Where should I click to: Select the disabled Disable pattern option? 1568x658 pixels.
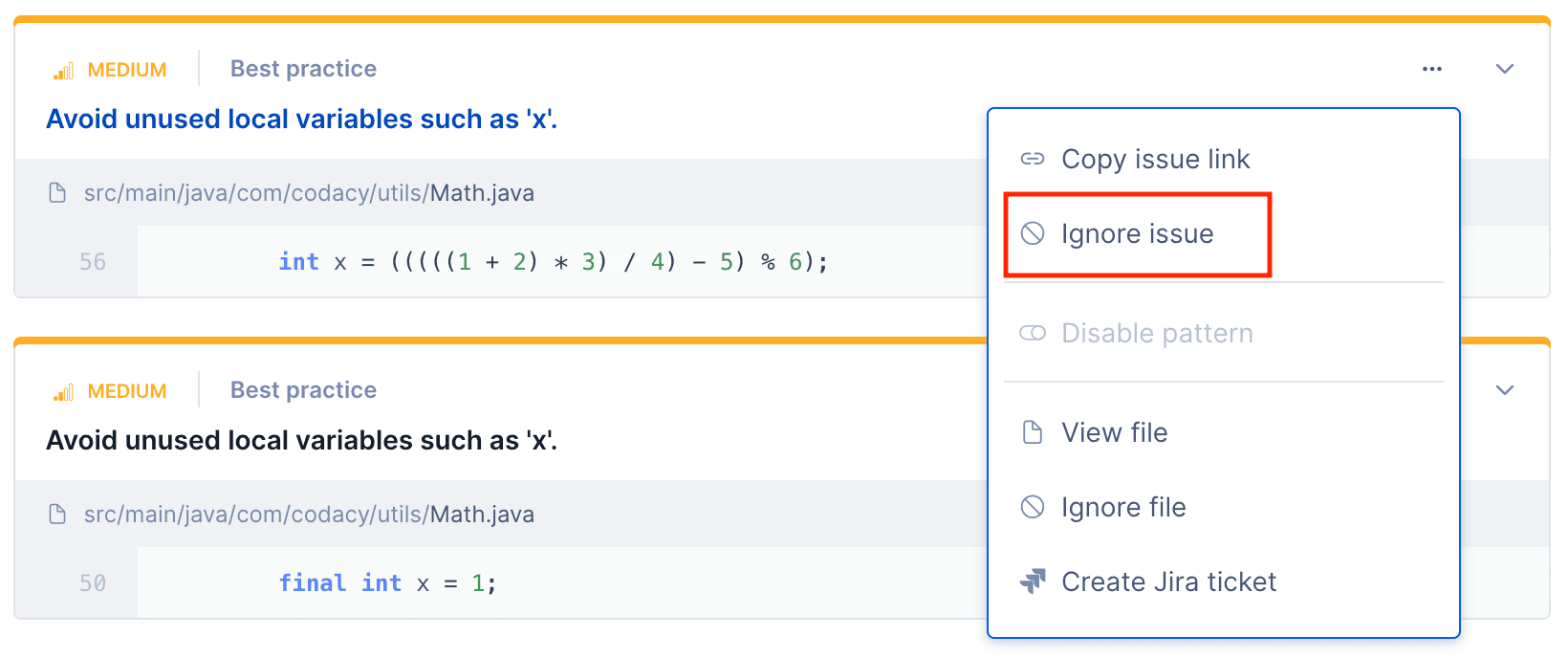click(1157, 333)
